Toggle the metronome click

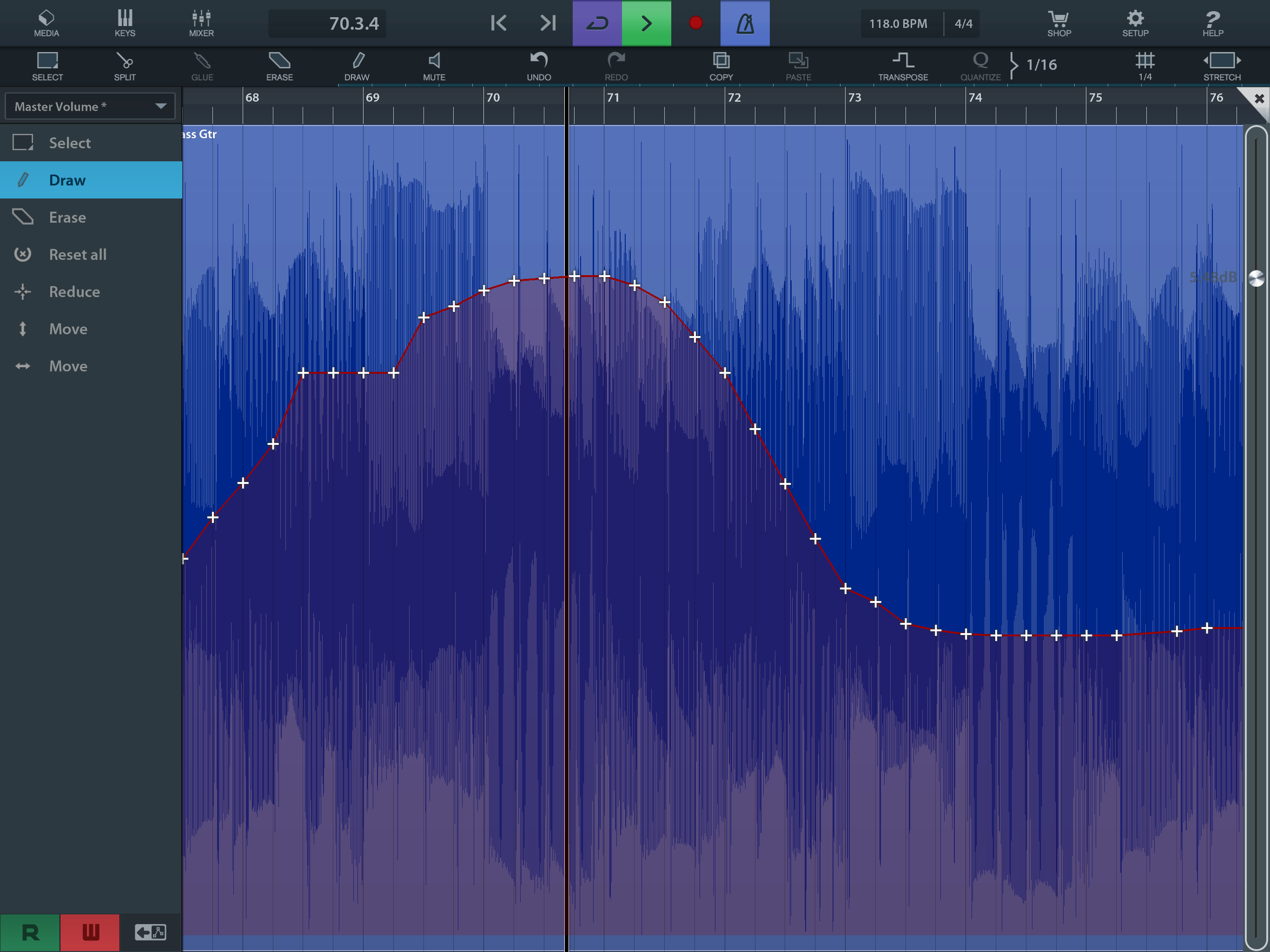pyautogui.click(x=745, y=23)
